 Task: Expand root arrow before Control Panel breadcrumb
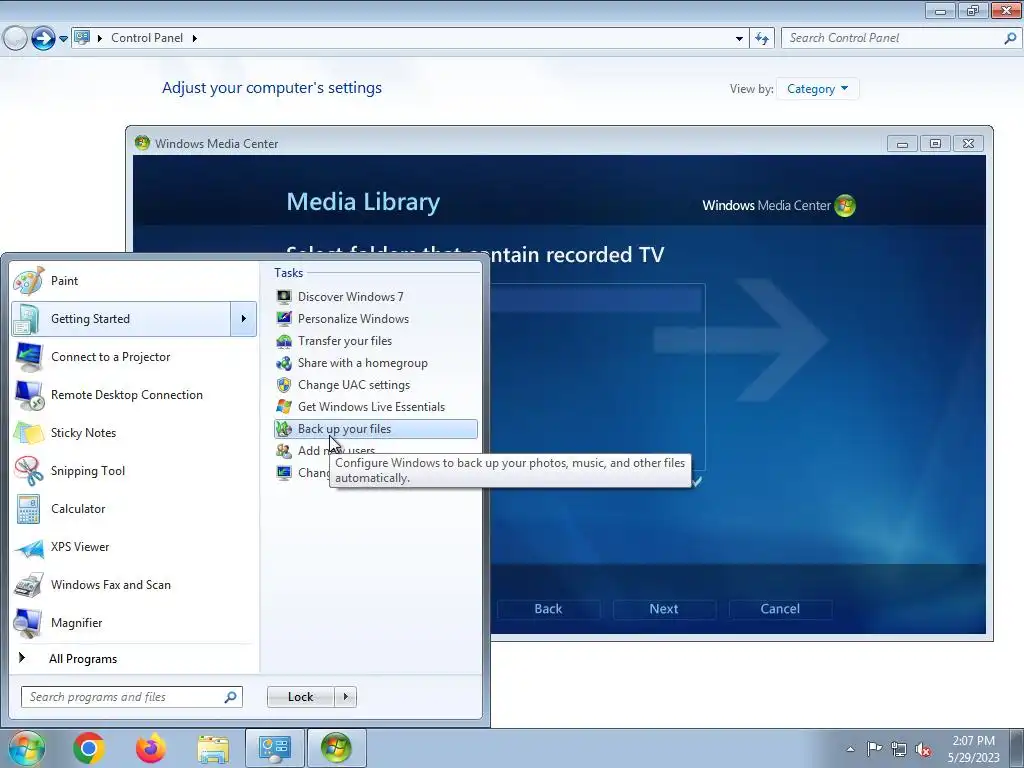click(x=100, y=38)
